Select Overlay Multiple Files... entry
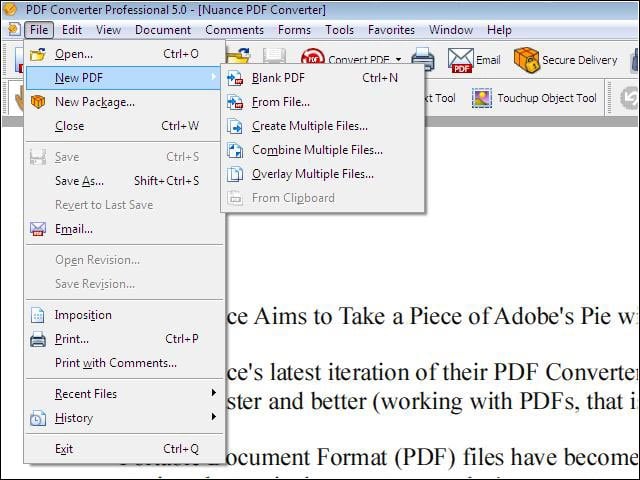This screenshot has height=480, width=640. 322,174
